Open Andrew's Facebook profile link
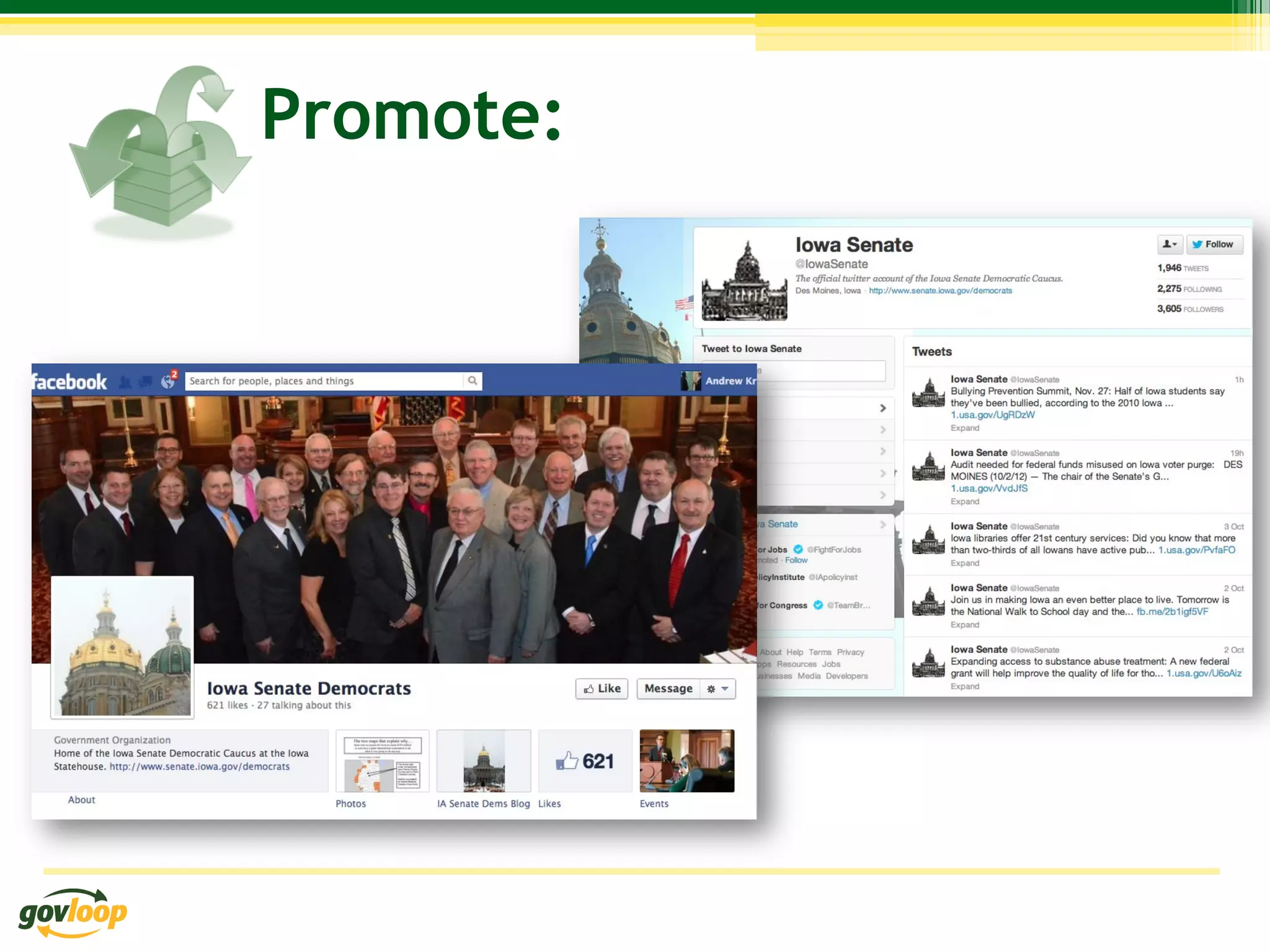The width and height of the screenshot is (1270, 952). pyautogui.click(x=730, y=381)
